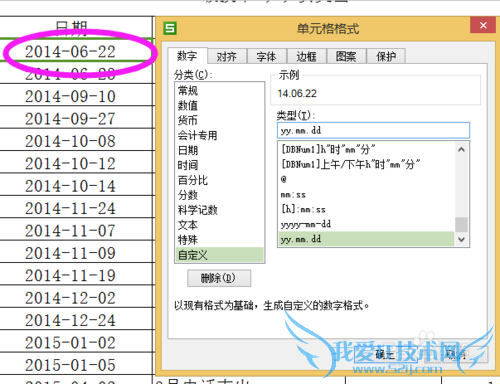Select 自定义 category
Viewport: 500px width, 384px height.
219,255
